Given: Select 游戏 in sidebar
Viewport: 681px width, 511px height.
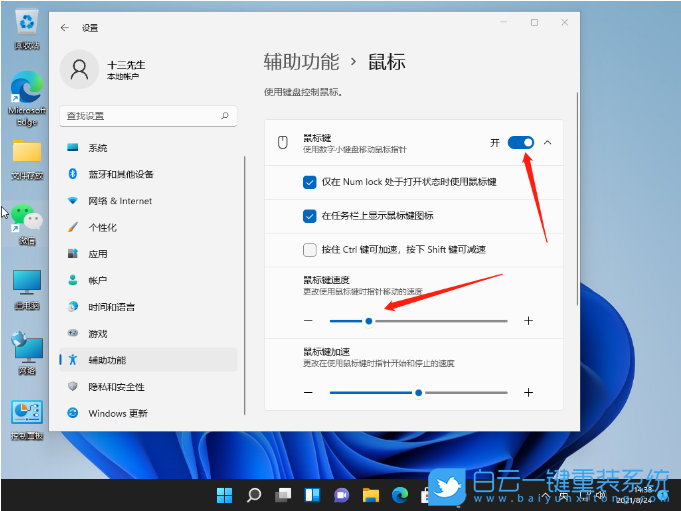Looking at the screenshot, I should (x=149, y=333).
